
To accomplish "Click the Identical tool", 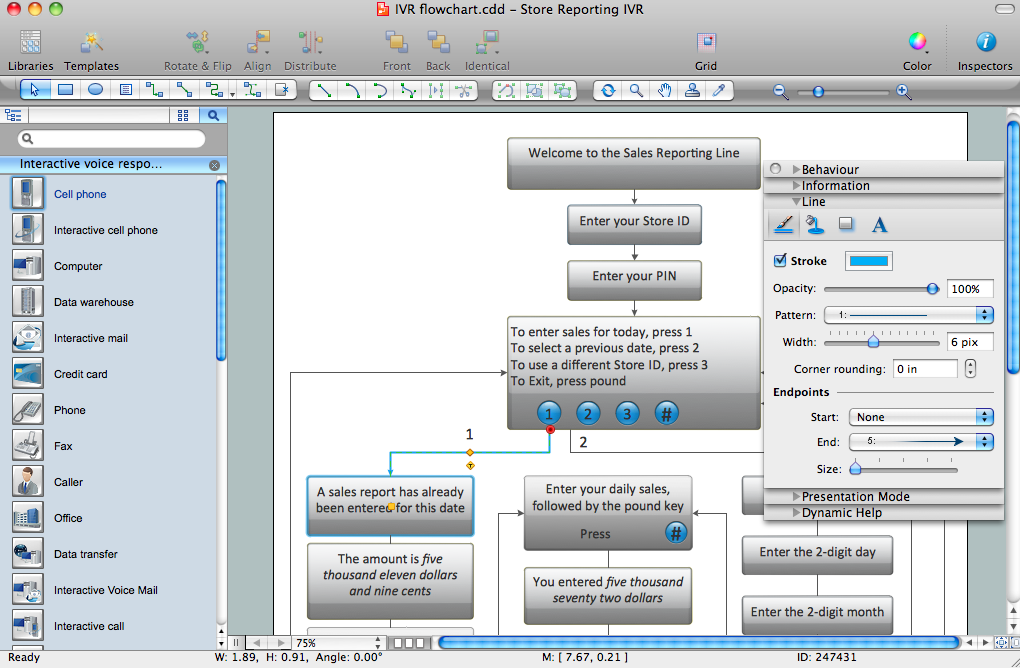I will pos(487,51).
